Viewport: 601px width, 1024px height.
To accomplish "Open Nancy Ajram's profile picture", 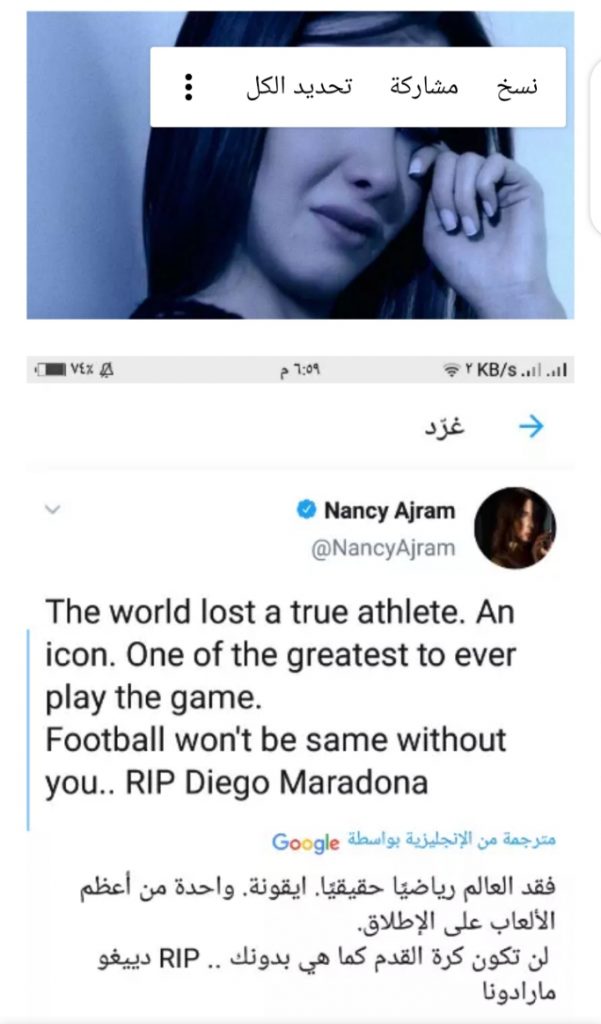I will [x=514, y=528].
